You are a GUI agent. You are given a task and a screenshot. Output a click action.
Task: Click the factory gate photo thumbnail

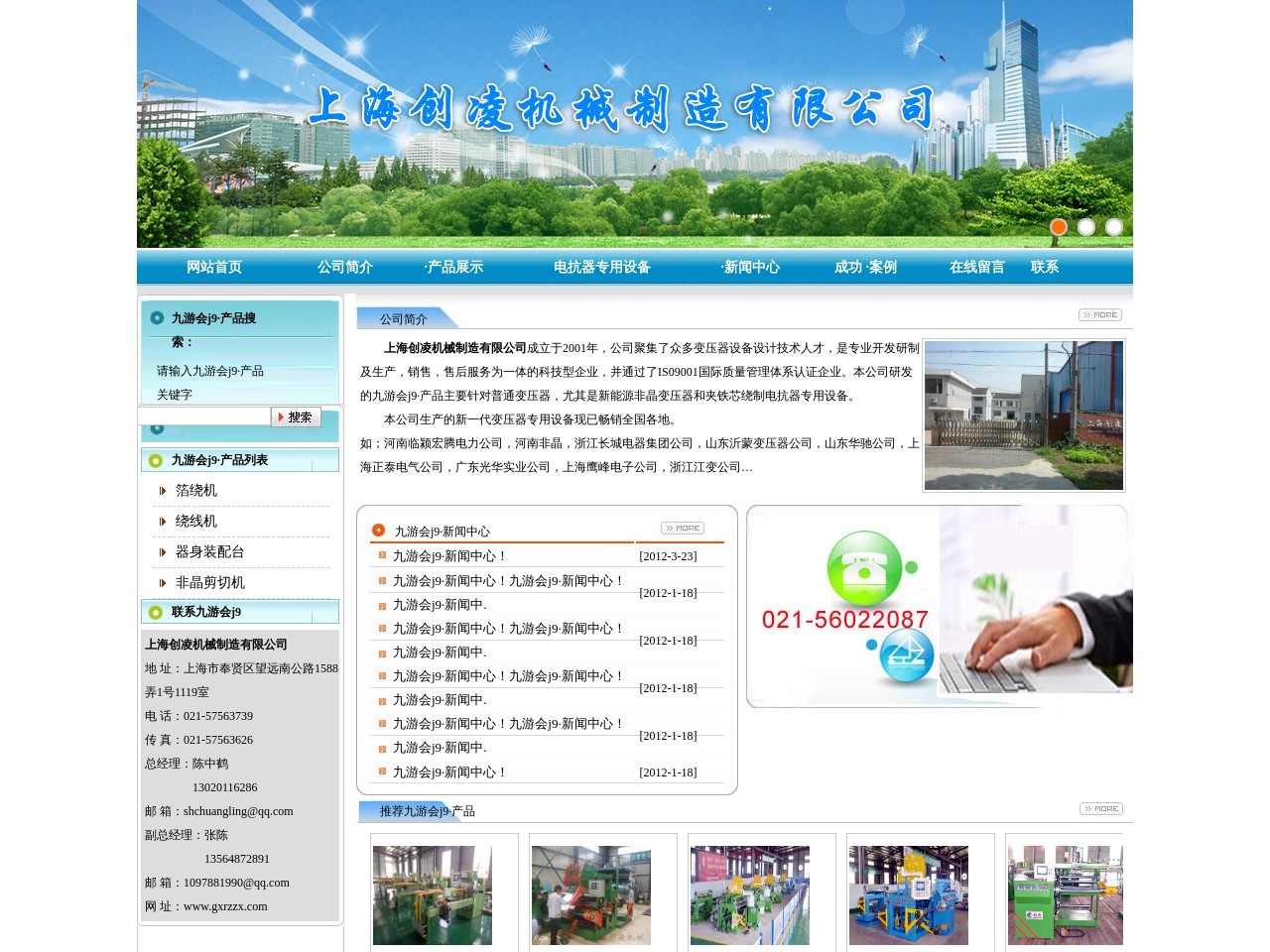pos(1024,415)
